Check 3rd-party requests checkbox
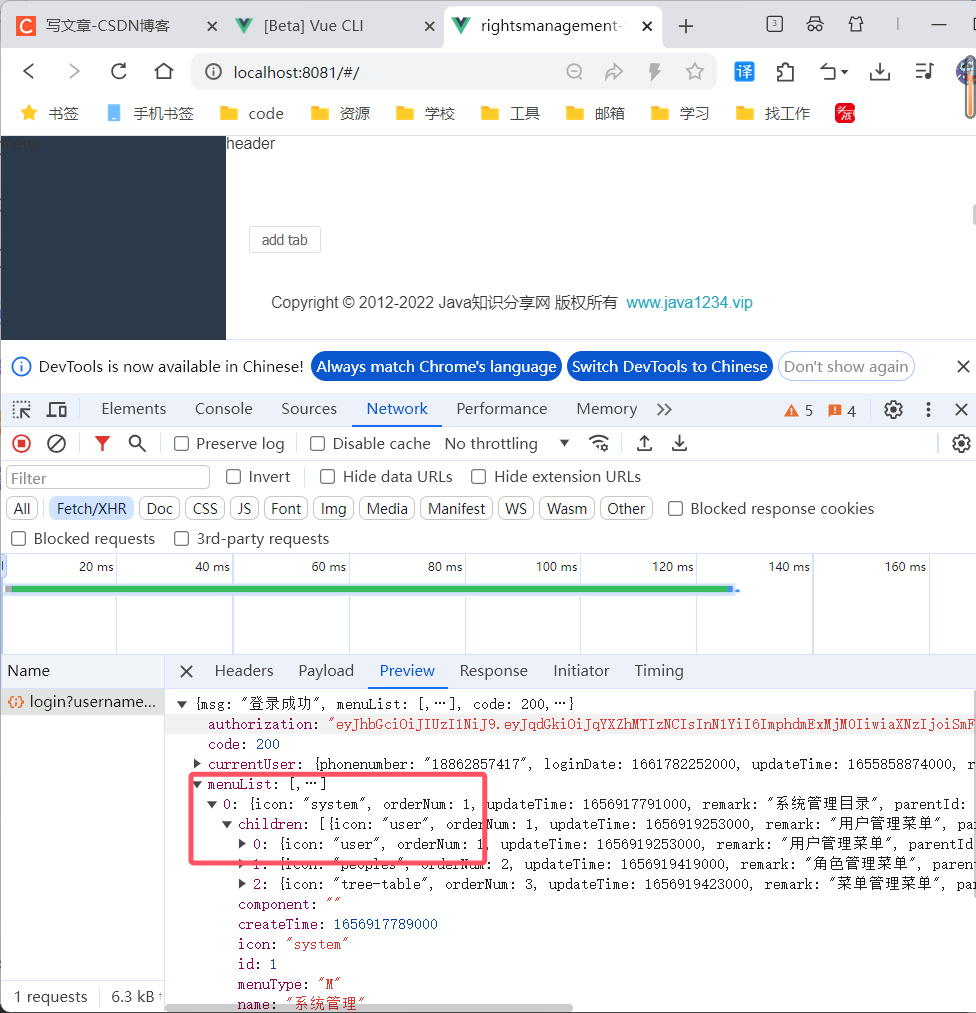The image size is (976, 1013). click(x=182, y=539)
